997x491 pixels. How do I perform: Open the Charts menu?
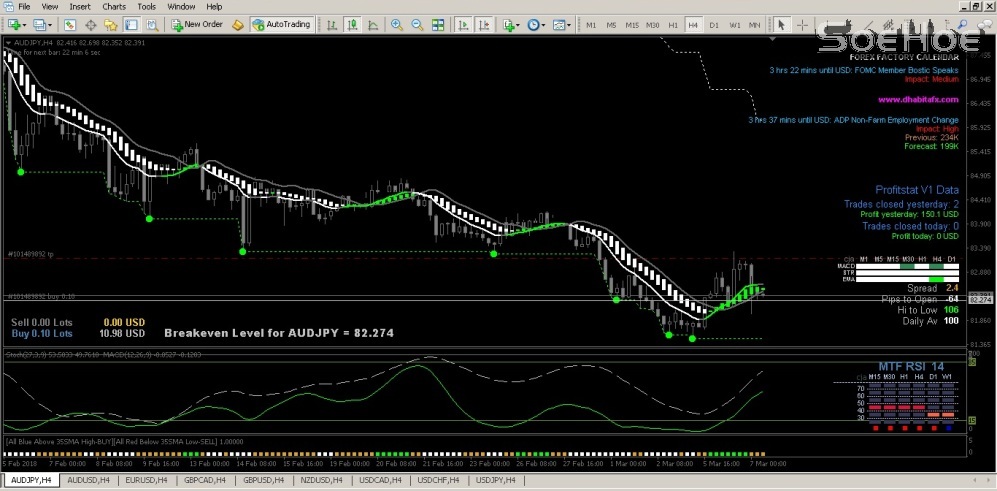click(114, 6)
